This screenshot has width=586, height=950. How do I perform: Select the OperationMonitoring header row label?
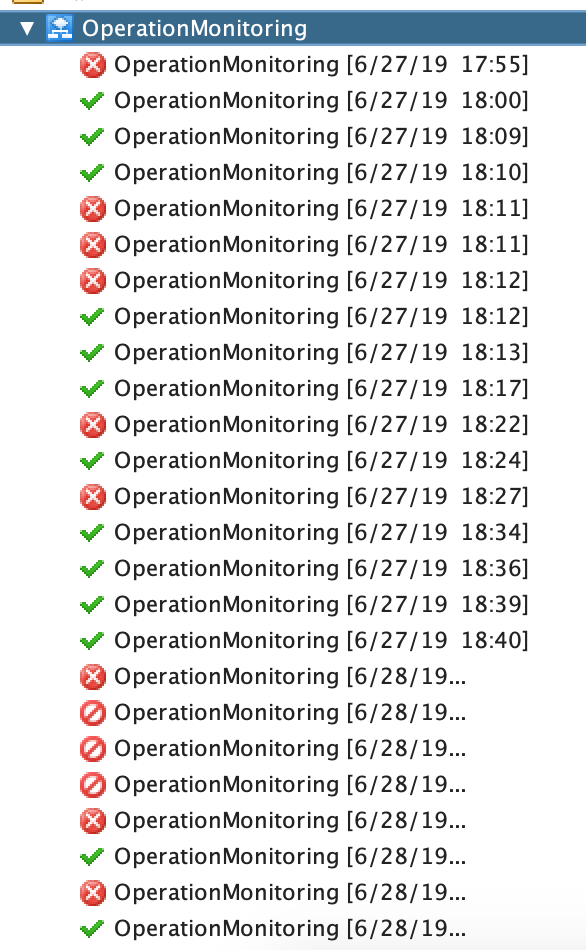point(195,28)
